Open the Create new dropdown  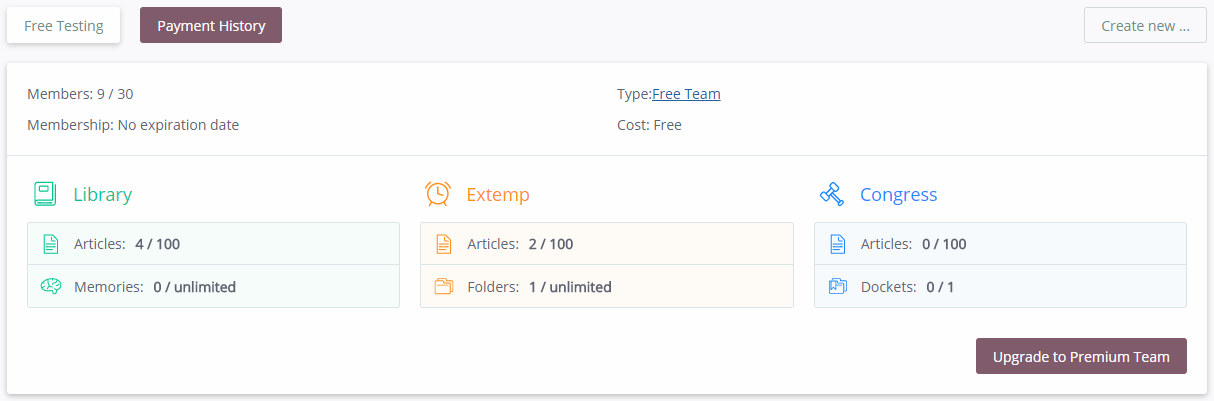[1145, 26]
